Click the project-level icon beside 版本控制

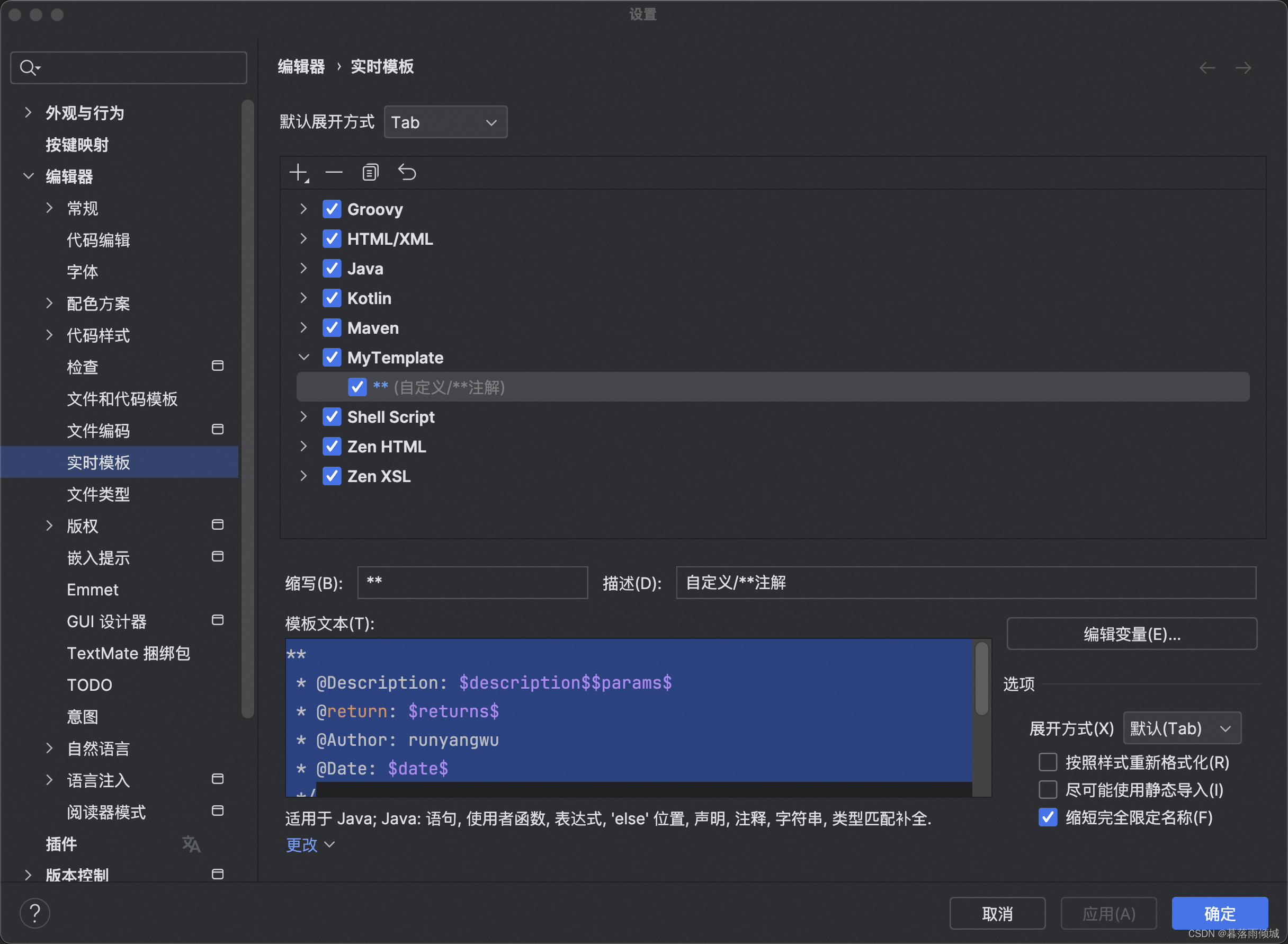tap(218, 874)
